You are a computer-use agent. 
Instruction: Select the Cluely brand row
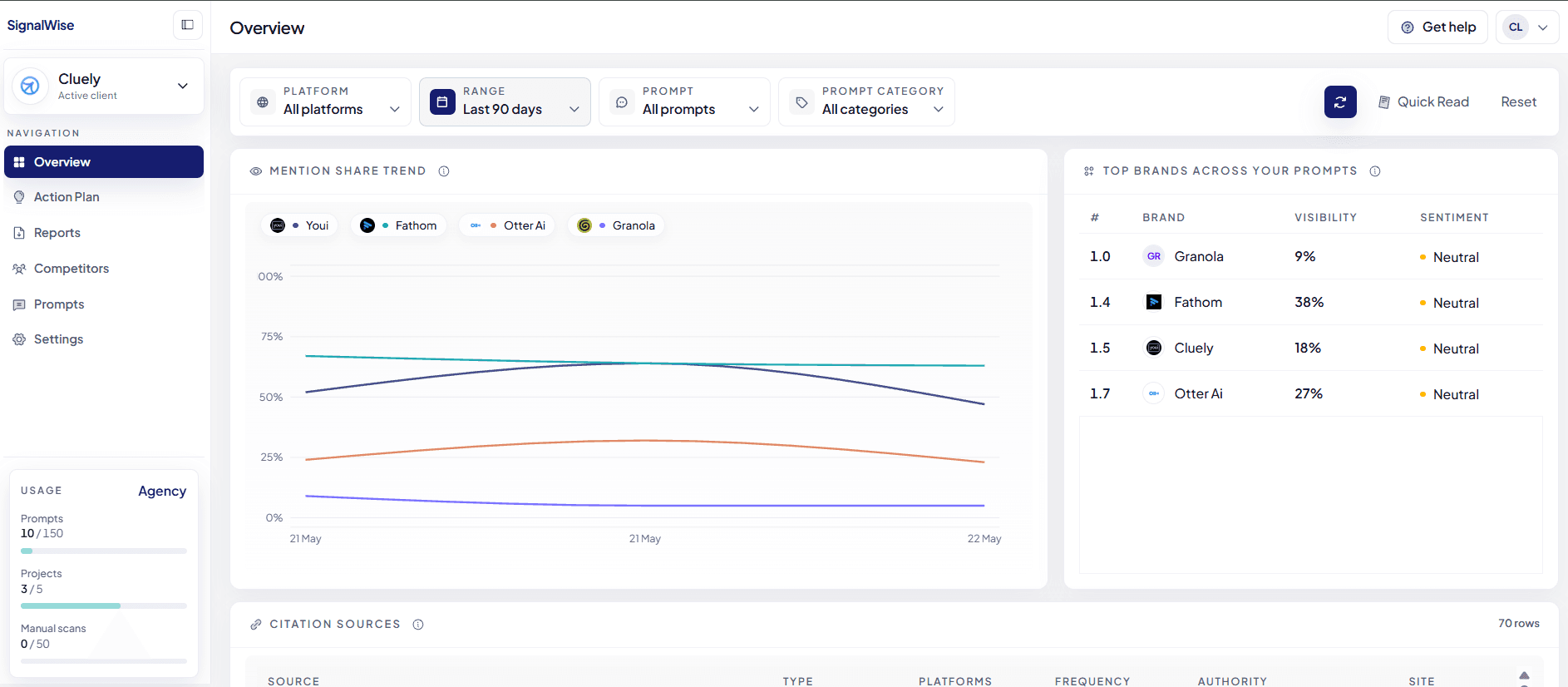tap(1310, 348)
